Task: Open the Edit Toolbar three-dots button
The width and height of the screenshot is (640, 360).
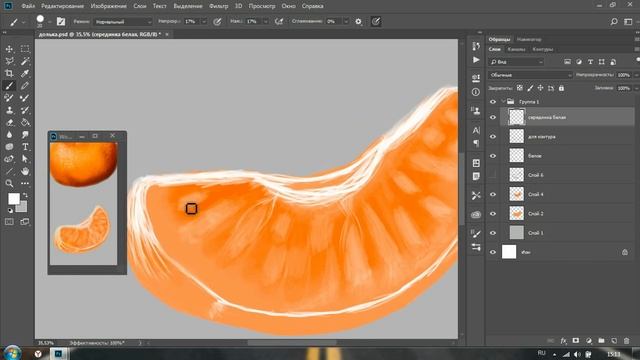Action: tap(25, 184)
